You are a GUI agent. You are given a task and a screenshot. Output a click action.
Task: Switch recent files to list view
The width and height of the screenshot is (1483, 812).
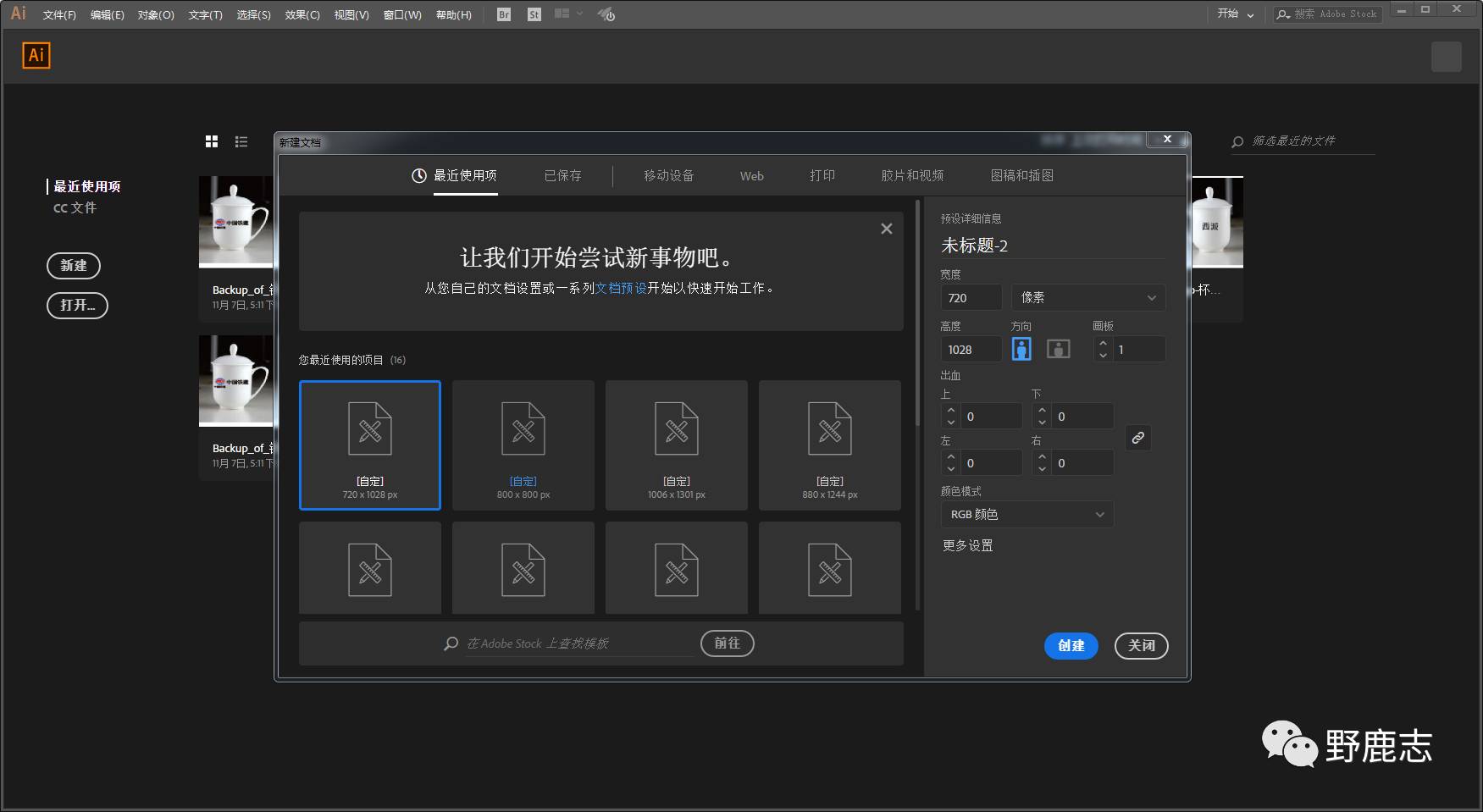click(x=241, y=141)
